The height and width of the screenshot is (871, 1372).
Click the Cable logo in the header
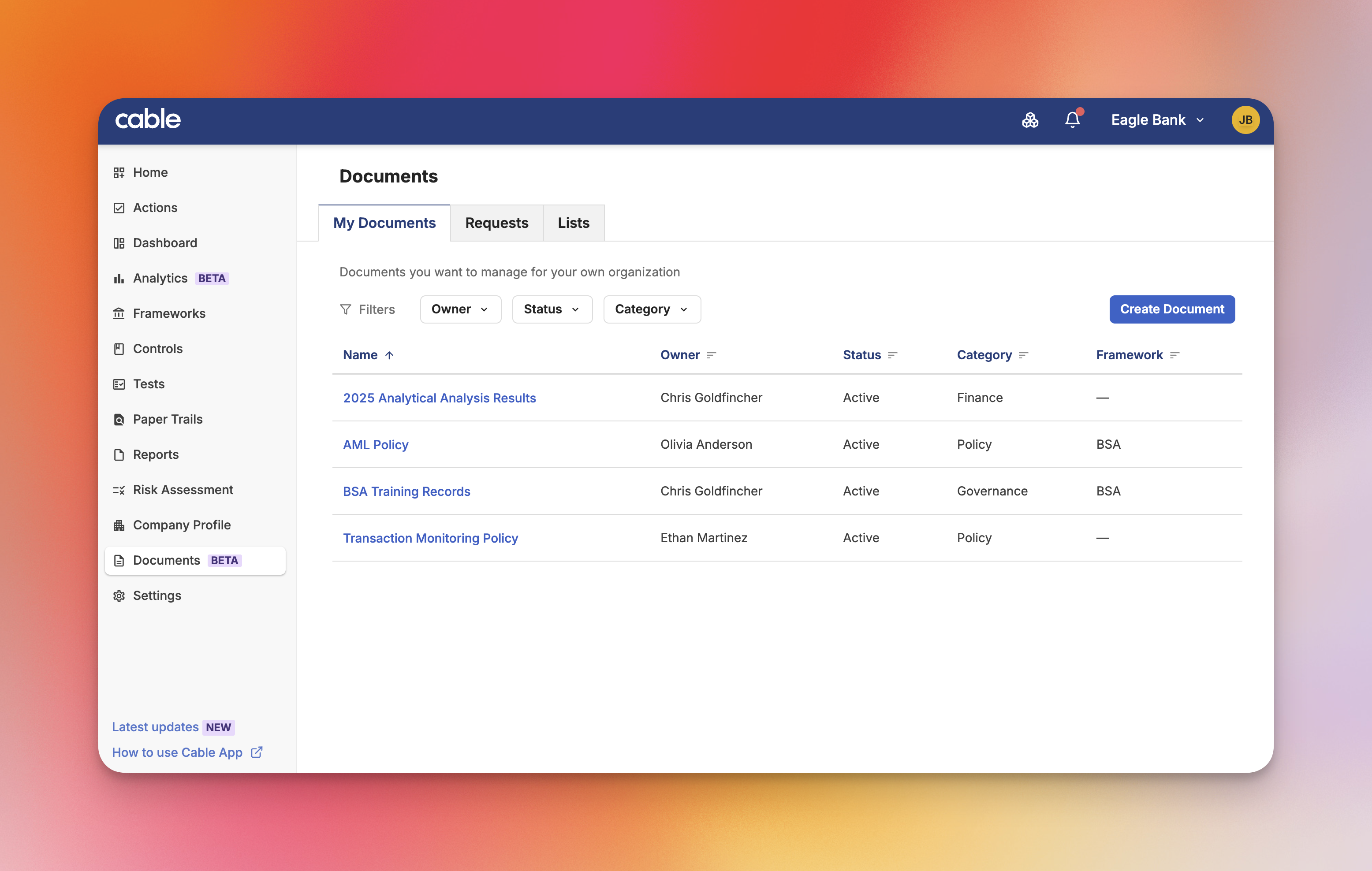pyautogui.click(x=148, y=119)
